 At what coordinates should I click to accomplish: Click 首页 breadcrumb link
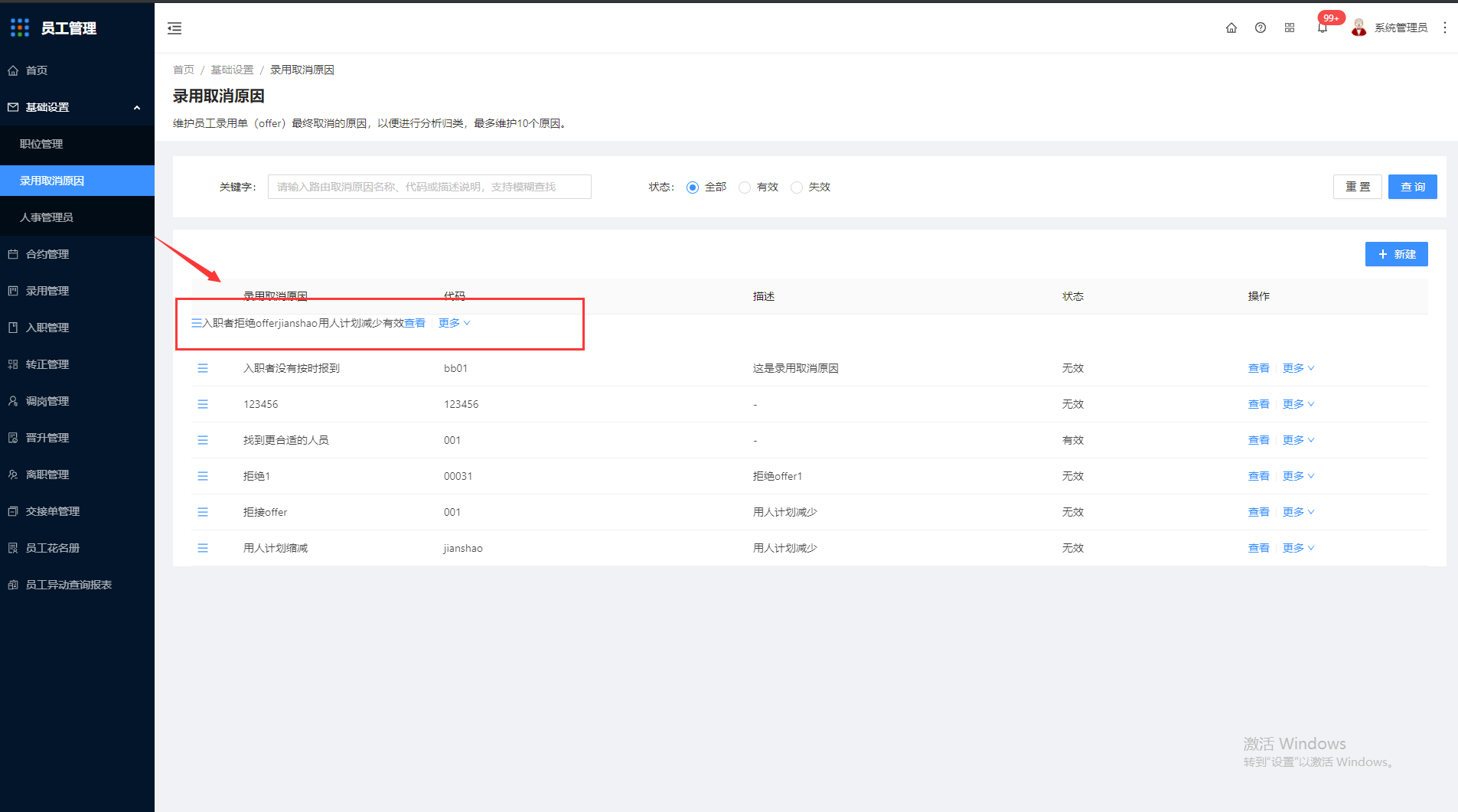pyautogui.click(x=184, y=70)
